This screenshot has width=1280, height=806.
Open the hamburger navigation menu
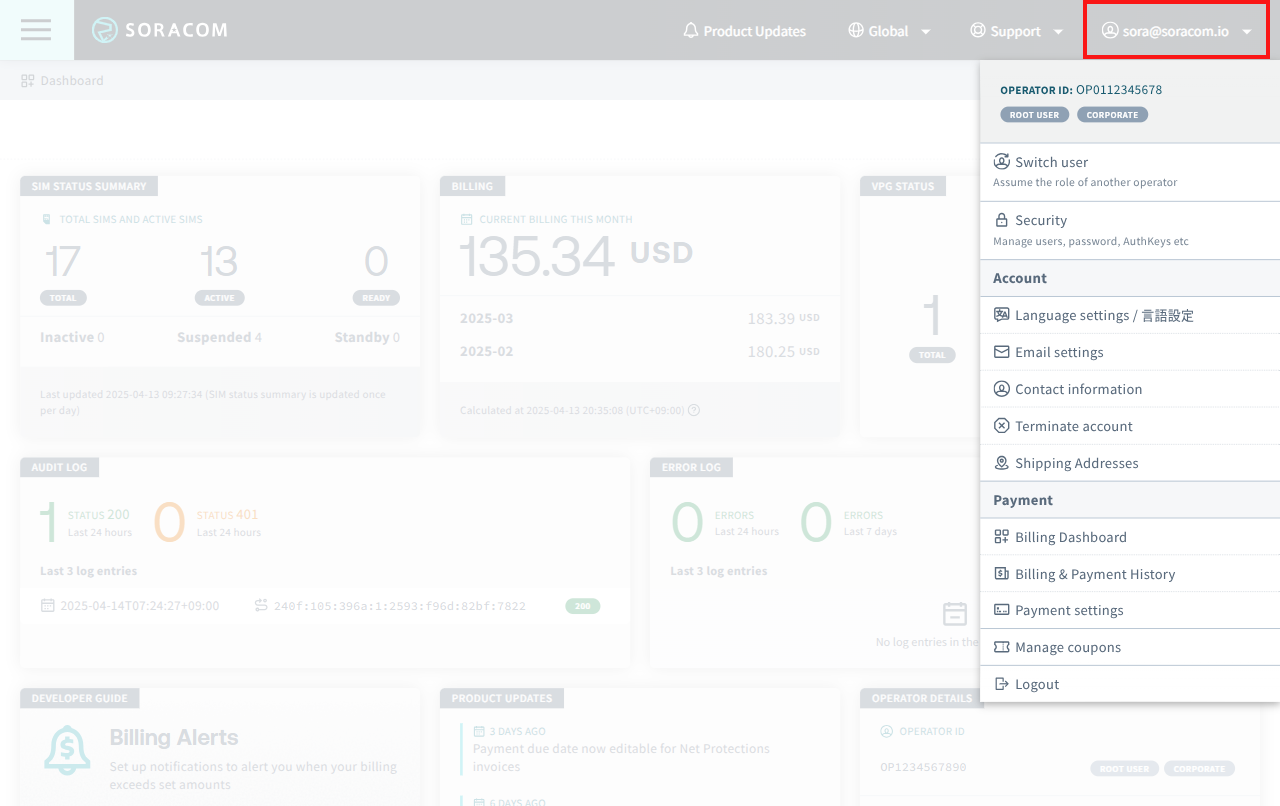[x=36, y=30]
